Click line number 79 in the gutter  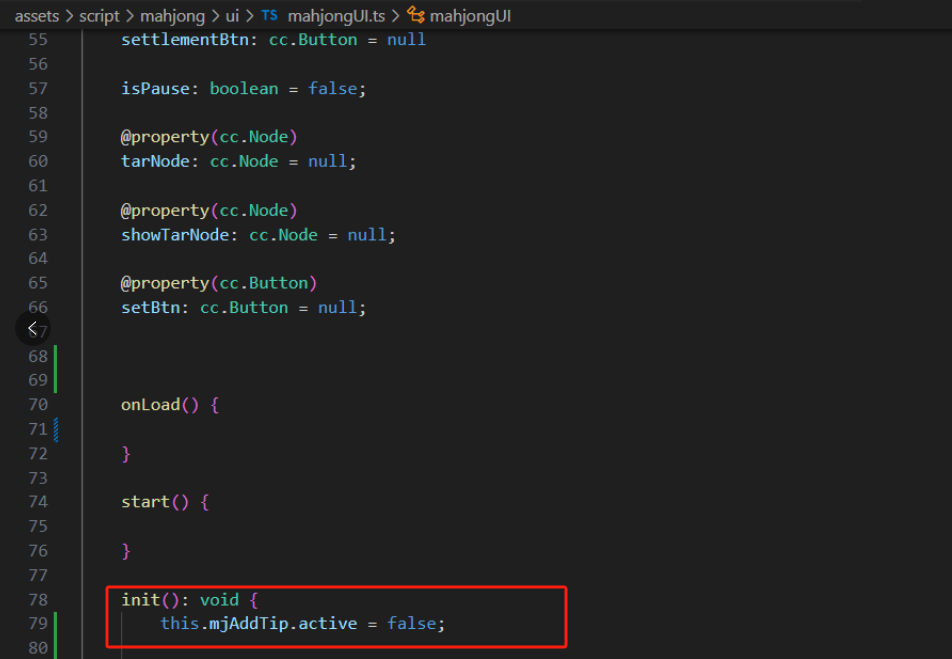coord(38,624)
